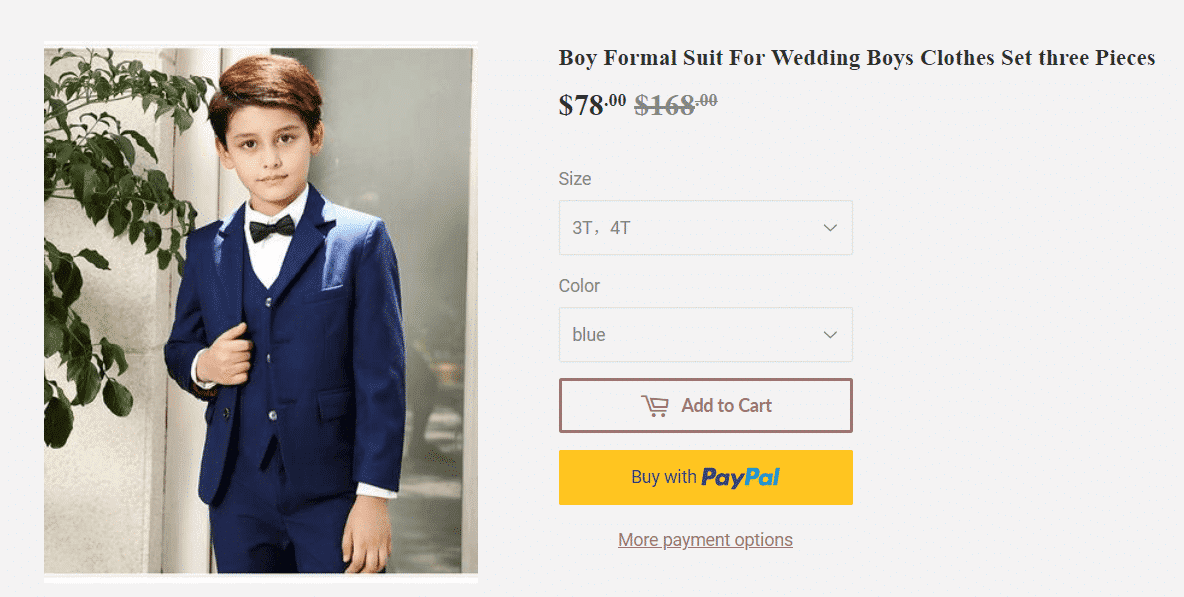The image size is (1184, 597).
Task: Expand the Color dropdown chevron arrow
Action: click(x=830, y=334)
